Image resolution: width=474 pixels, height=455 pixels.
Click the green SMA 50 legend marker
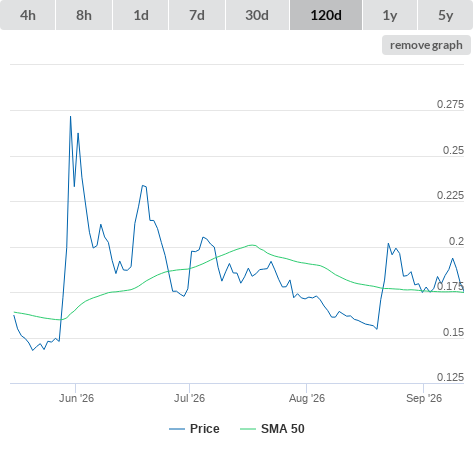(x=248, y=429)
